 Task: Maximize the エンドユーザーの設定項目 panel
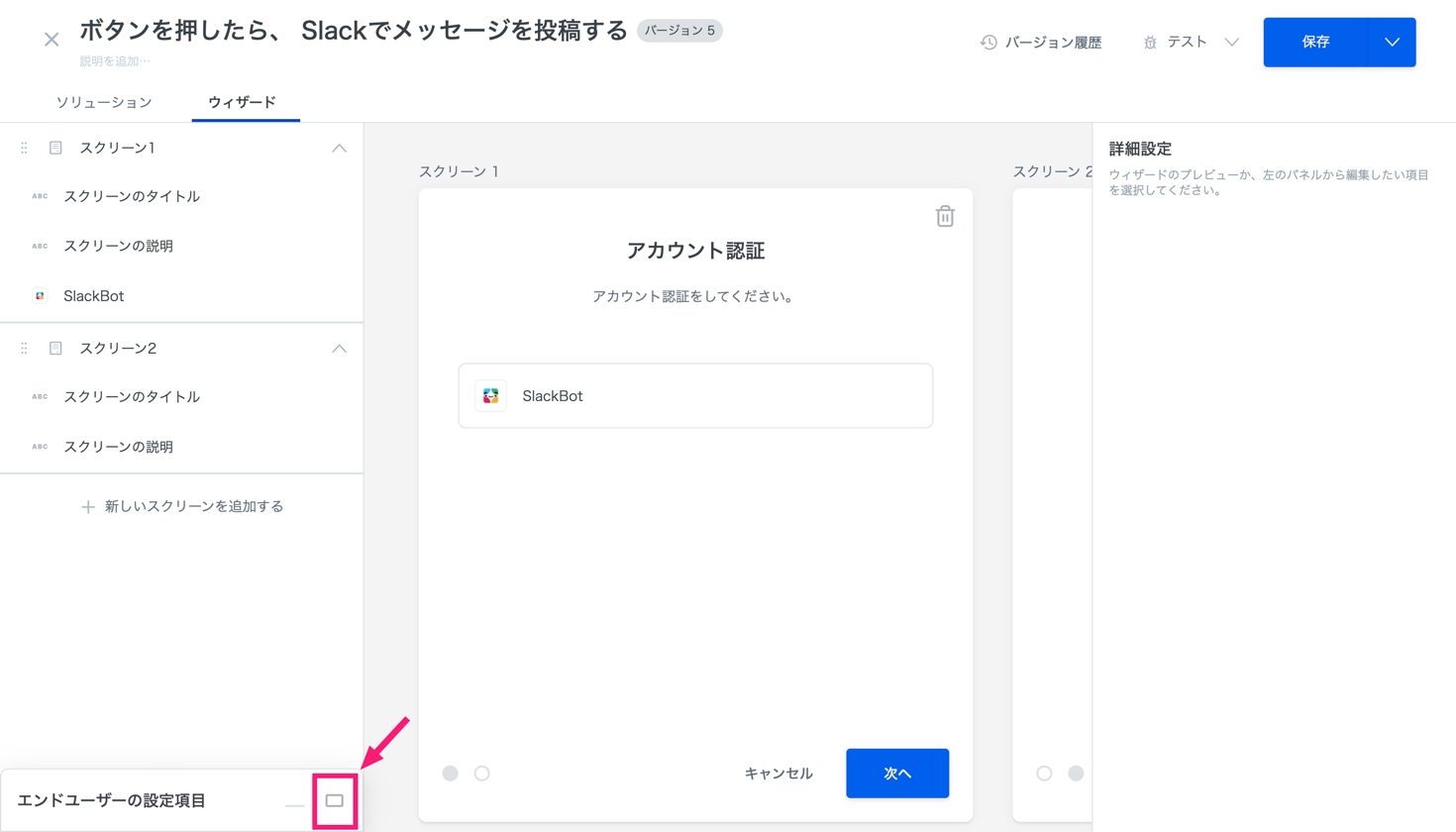(x=335, y=800)
